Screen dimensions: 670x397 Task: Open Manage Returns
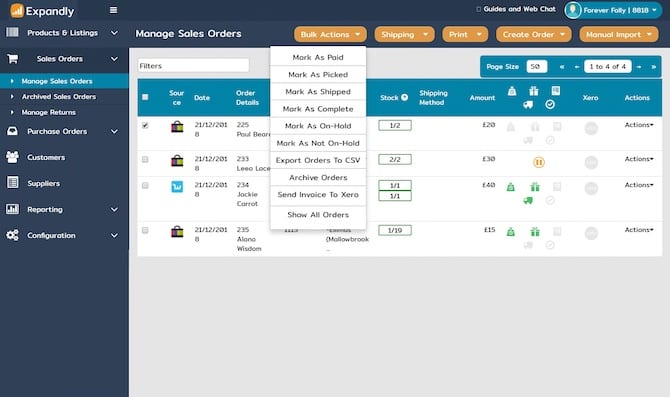tap(49, 112)
